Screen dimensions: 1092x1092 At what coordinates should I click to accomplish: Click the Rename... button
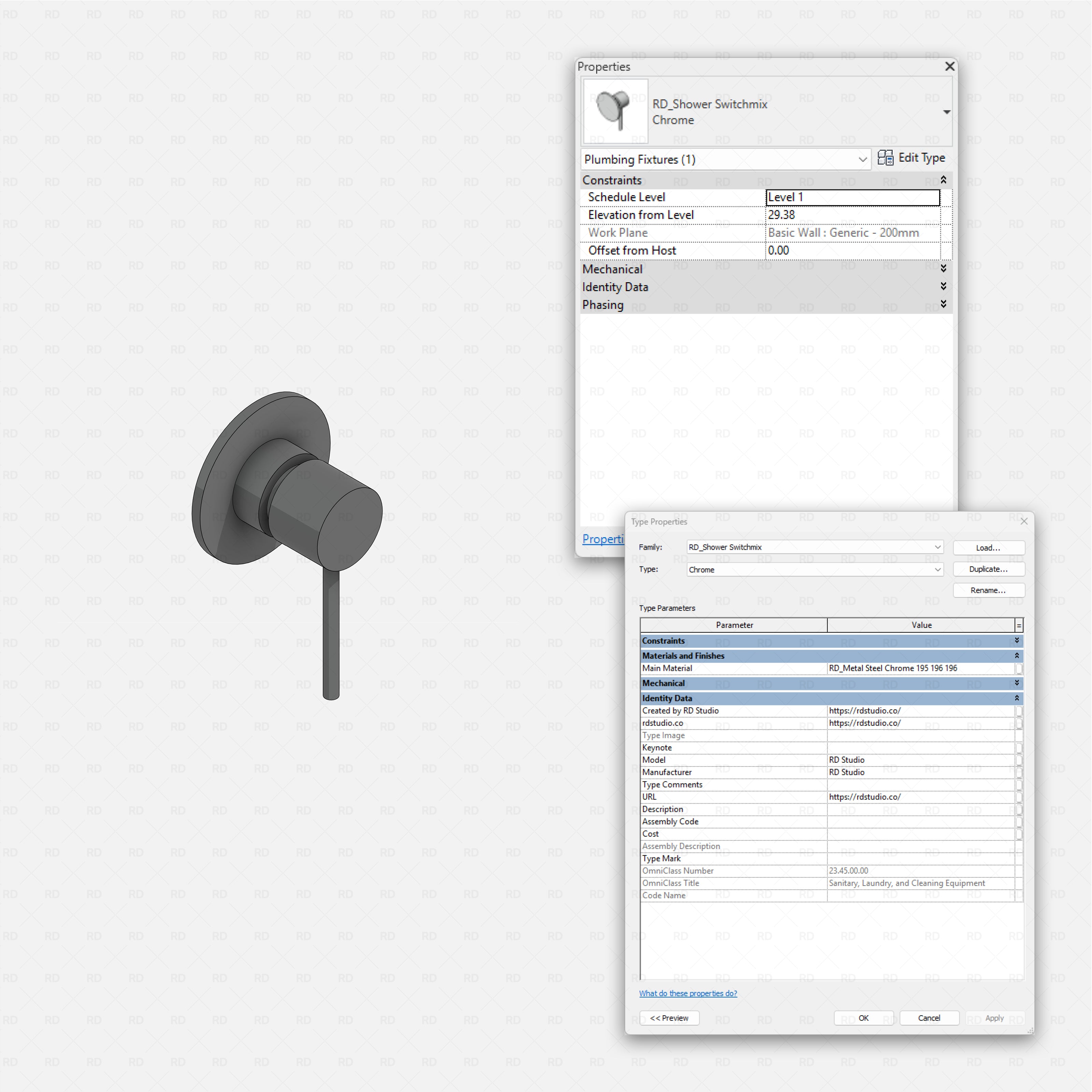click(x=989, y=591)
